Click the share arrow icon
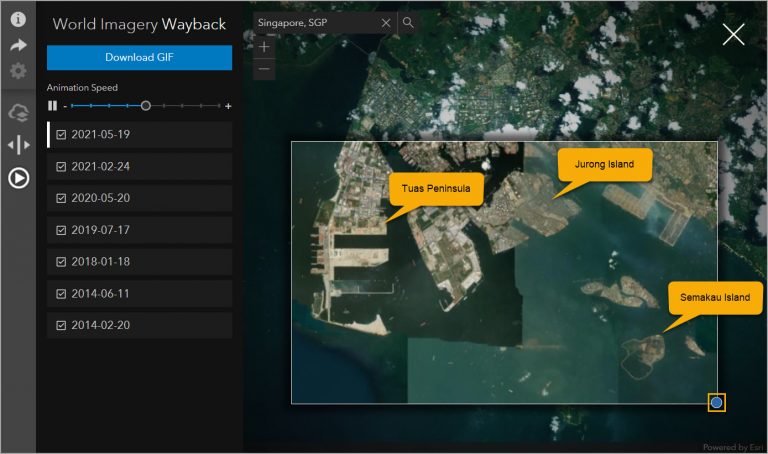The width and height of the screenshot is (768, 454). 18,46
